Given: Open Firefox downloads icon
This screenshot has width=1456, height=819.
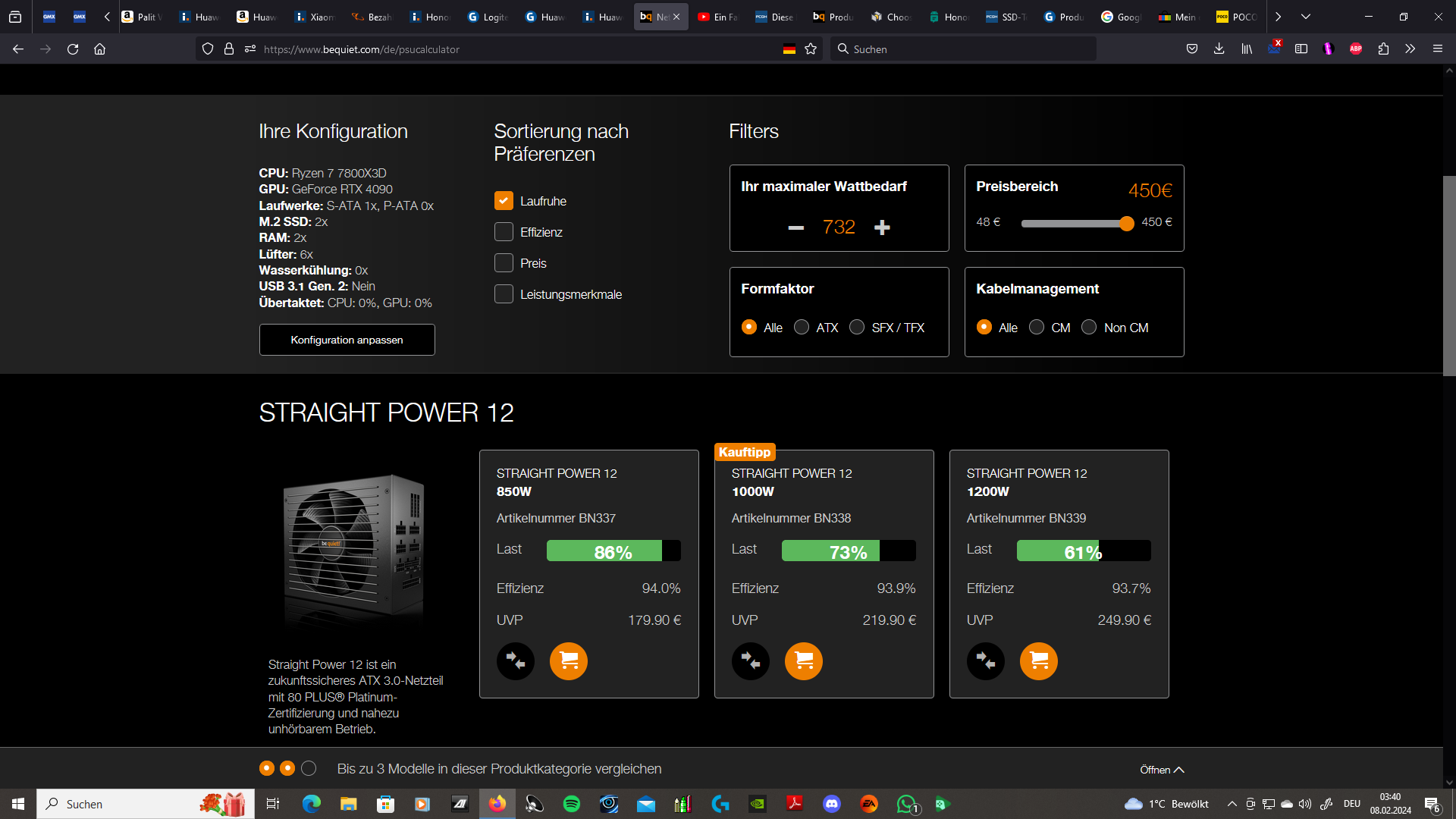Looking at the screenshot, I should click(1219, 49).
